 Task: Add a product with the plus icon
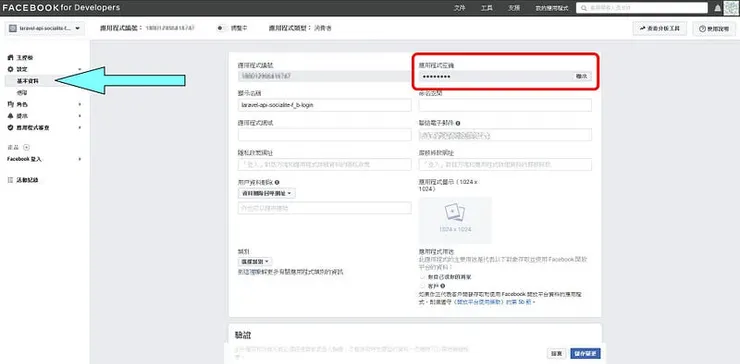tap(26, 147)
